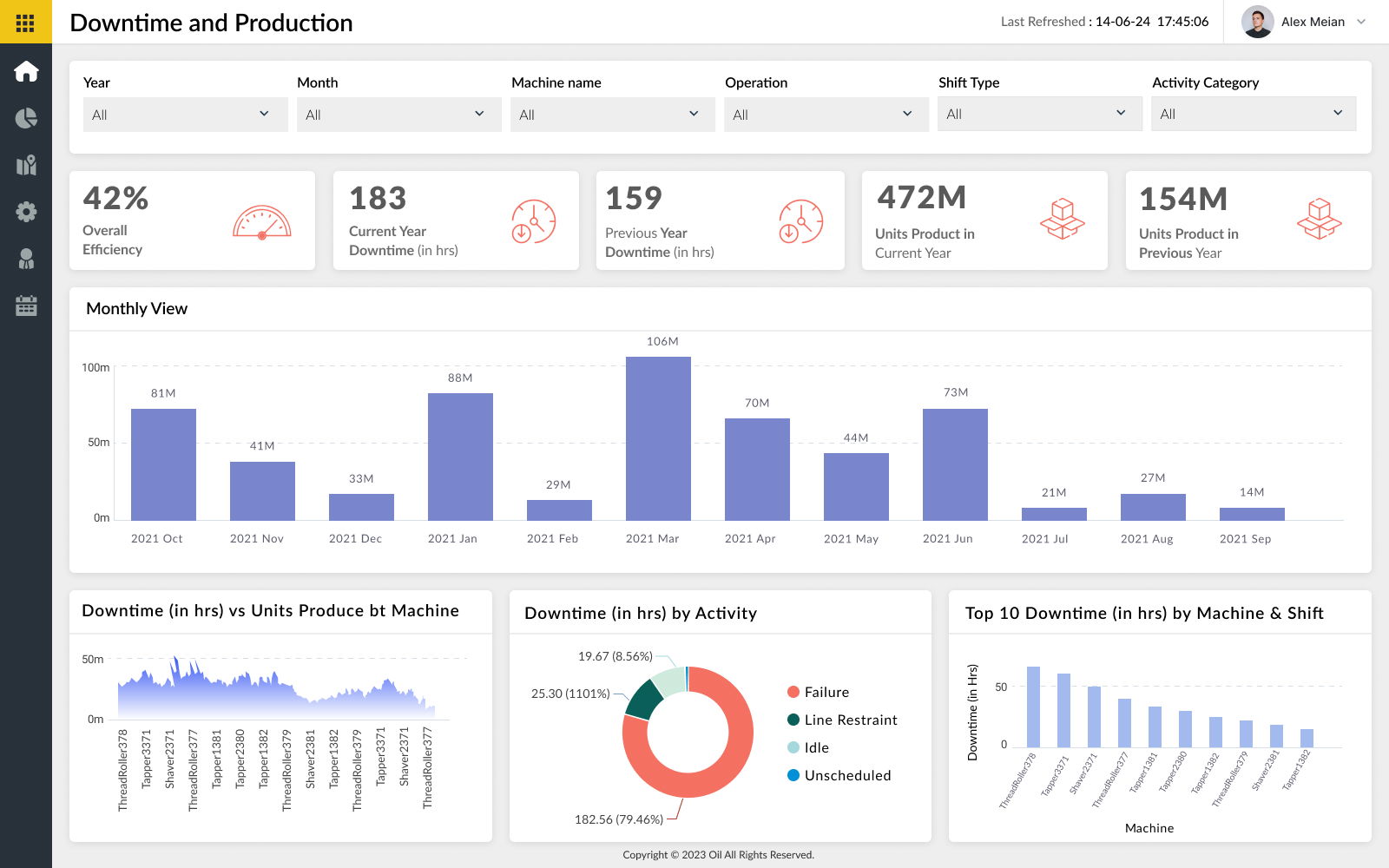This screenshot has height=868, width=1389.
Task: Toggle the Unscheduled legend item
Action: click(x=838, y=775)
